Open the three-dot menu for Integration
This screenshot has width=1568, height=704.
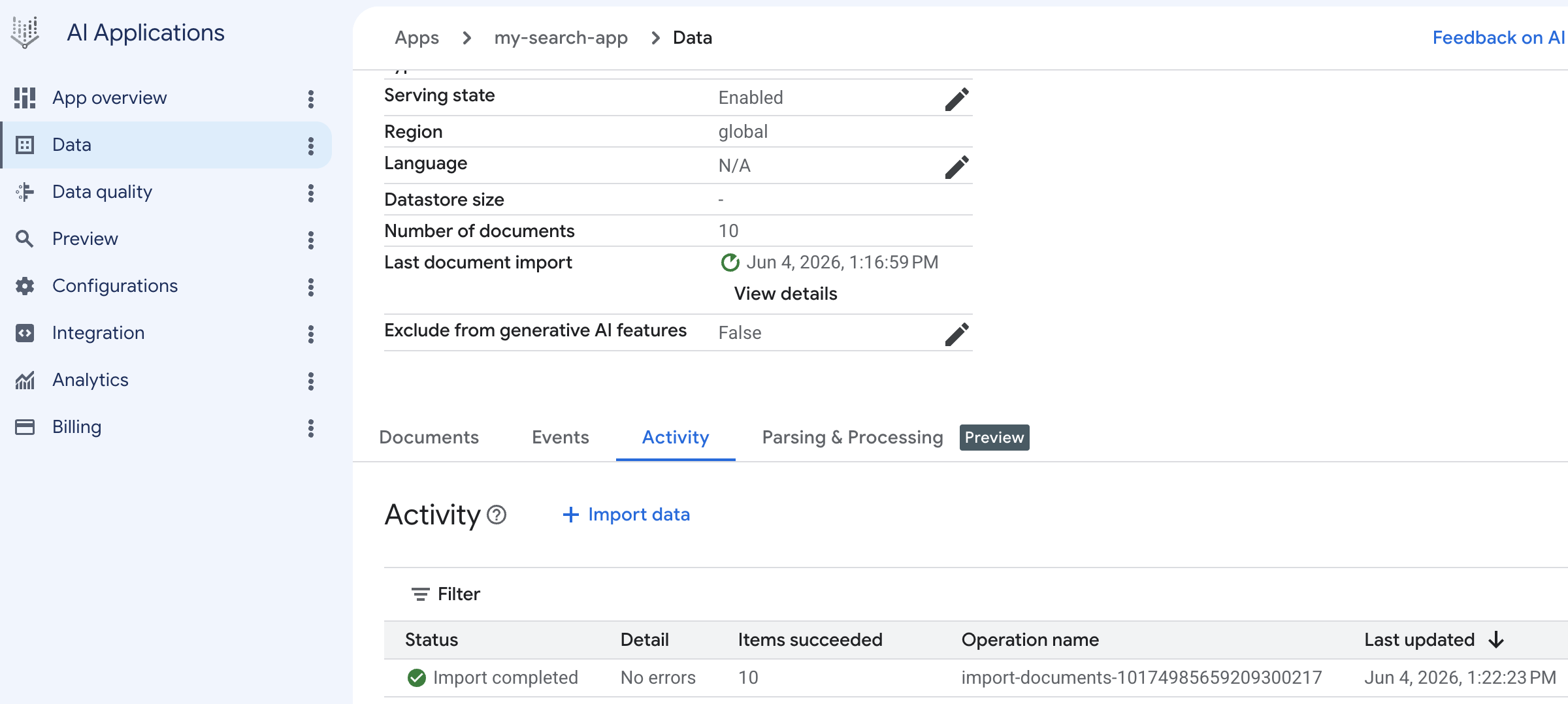(311, 334)
